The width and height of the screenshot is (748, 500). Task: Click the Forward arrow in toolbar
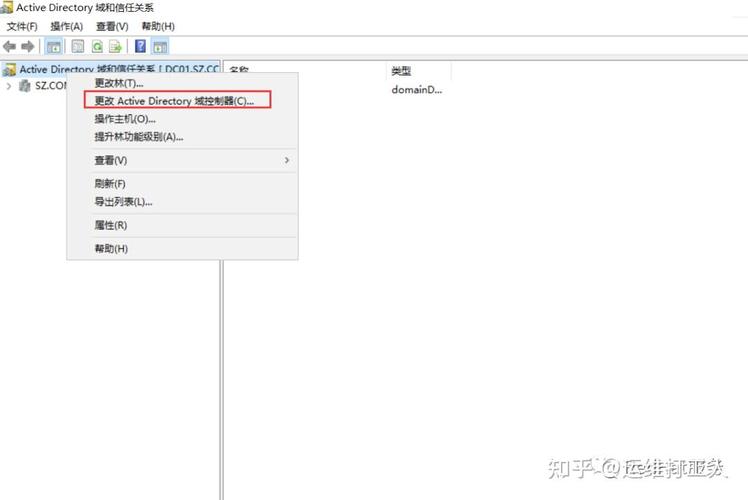pos(28,46)
